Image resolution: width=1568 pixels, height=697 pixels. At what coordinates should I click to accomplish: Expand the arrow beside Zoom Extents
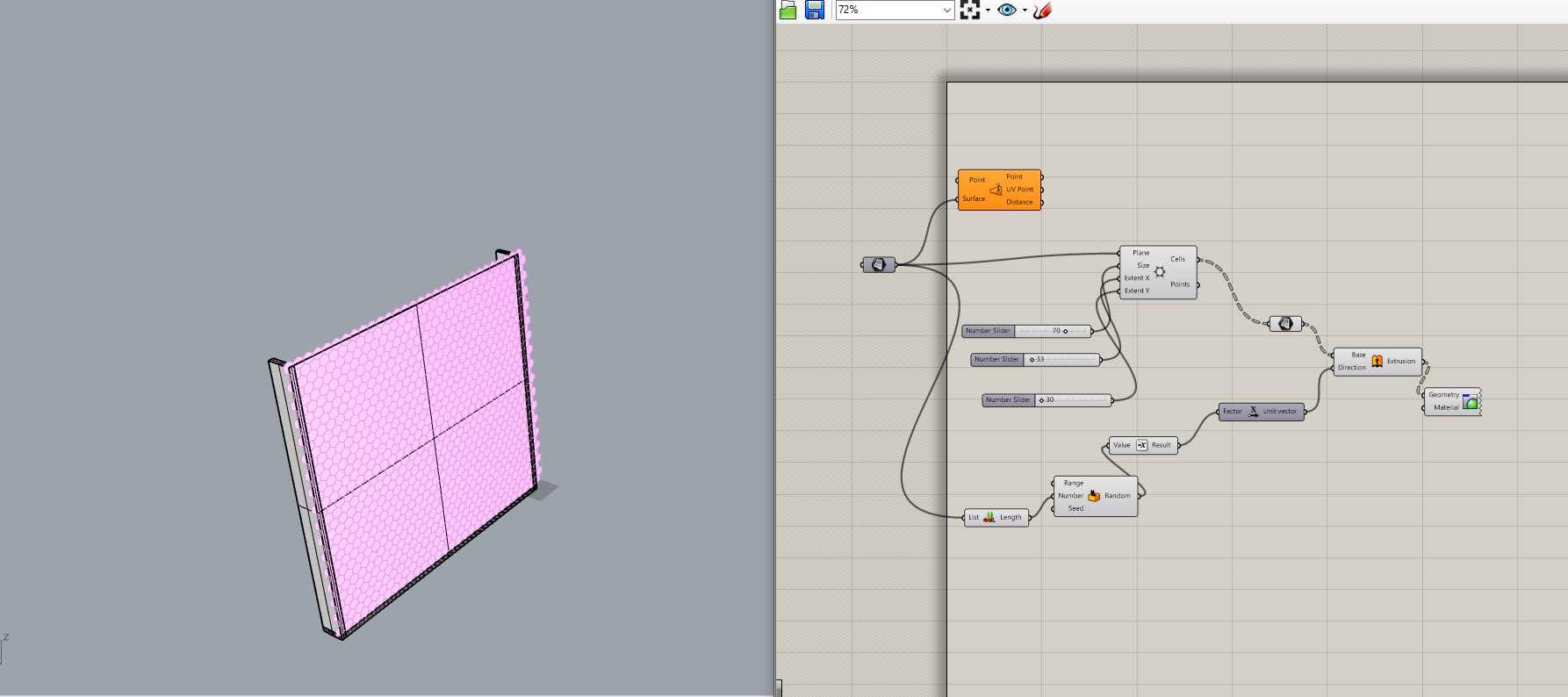click(988, 11)
